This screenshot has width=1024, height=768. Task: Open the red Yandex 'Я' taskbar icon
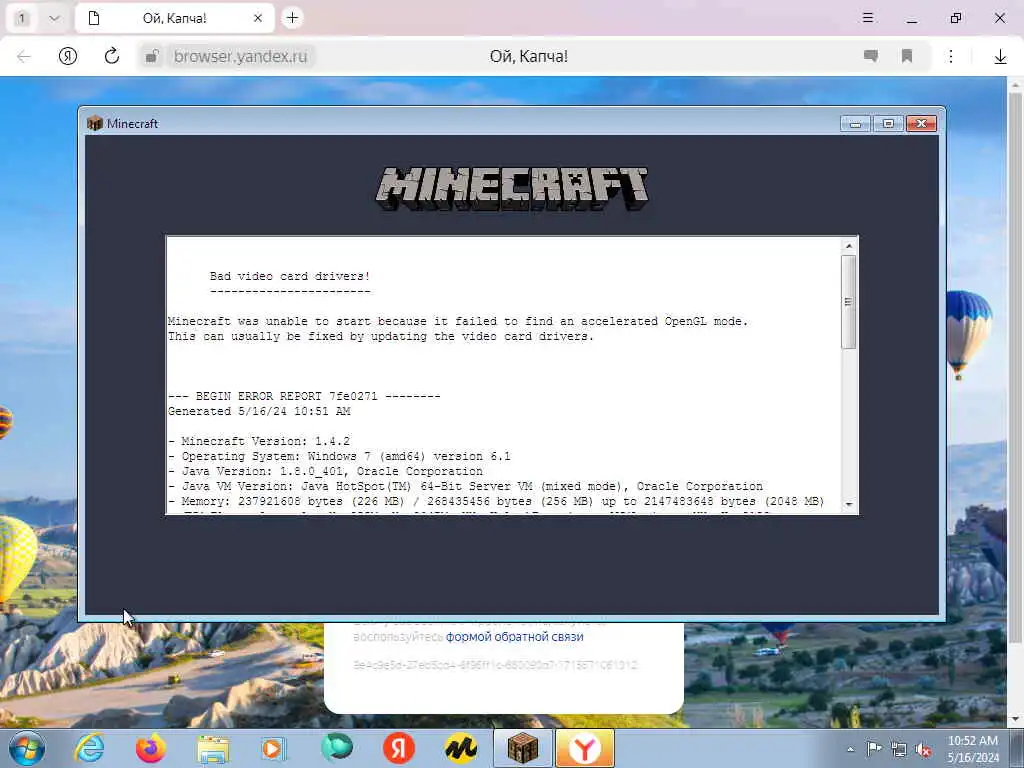coord(398,748)
